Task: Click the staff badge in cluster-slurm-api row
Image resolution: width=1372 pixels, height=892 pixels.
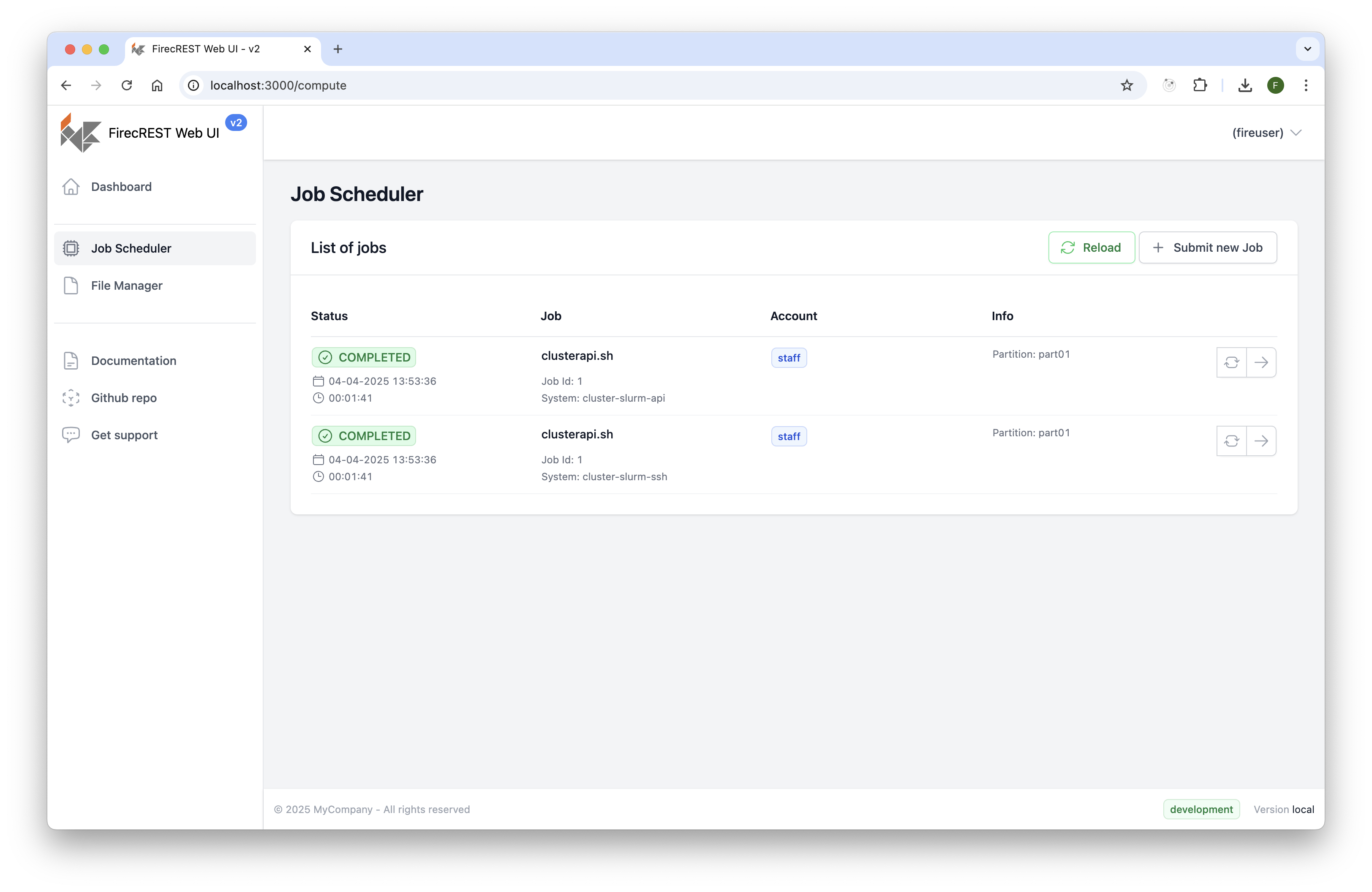Action: [789, 358]
